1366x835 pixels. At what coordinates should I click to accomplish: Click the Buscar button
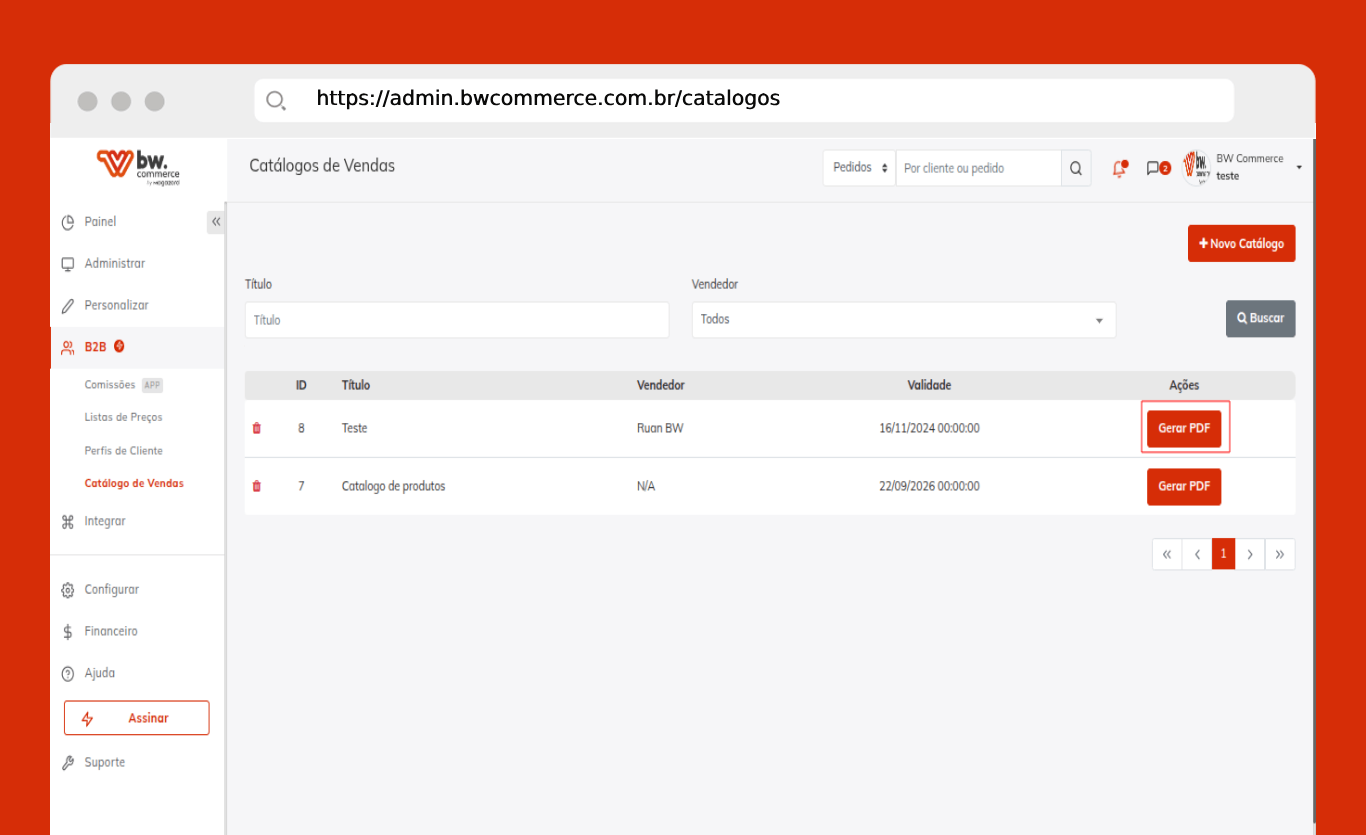click(x=1260, y=318)
